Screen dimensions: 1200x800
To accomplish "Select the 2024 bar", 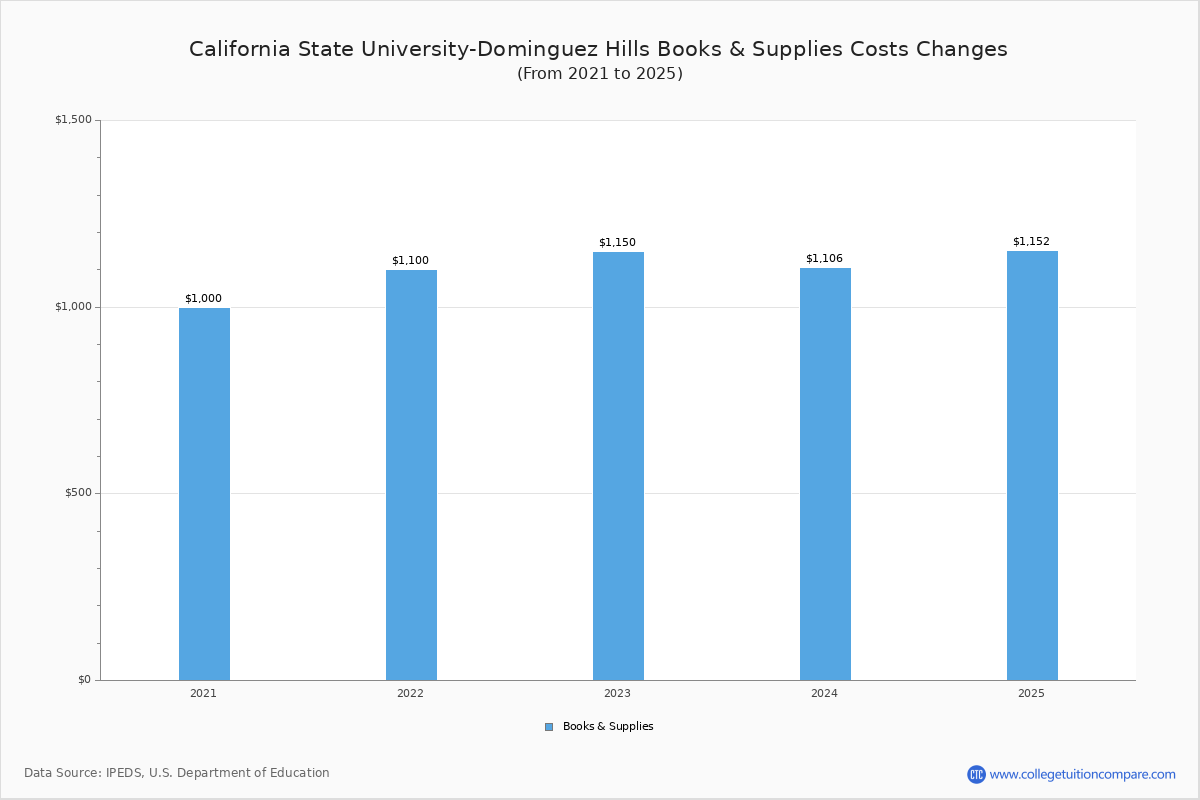I will pos(825,474).
